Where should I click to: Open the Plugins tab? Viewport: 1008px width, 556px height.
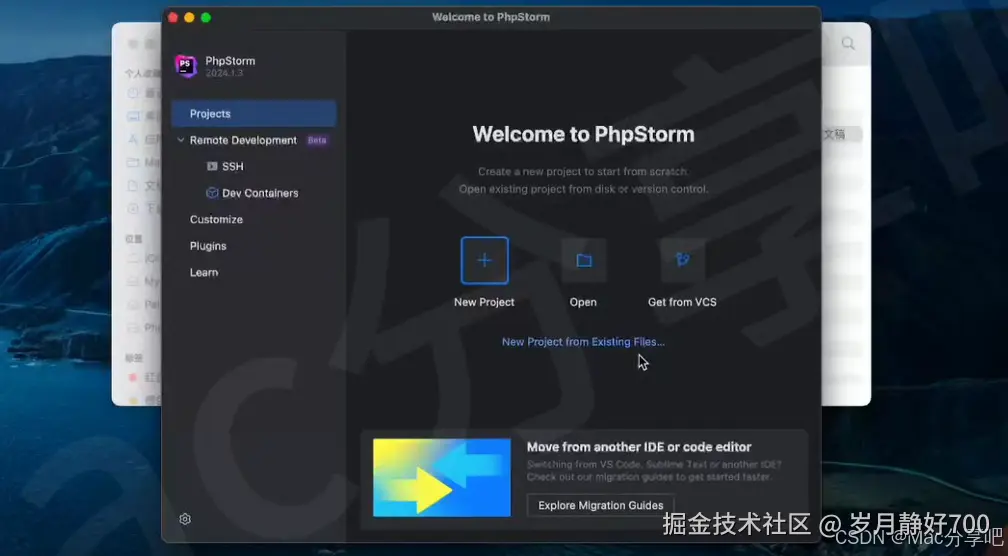tap(208, 246)
